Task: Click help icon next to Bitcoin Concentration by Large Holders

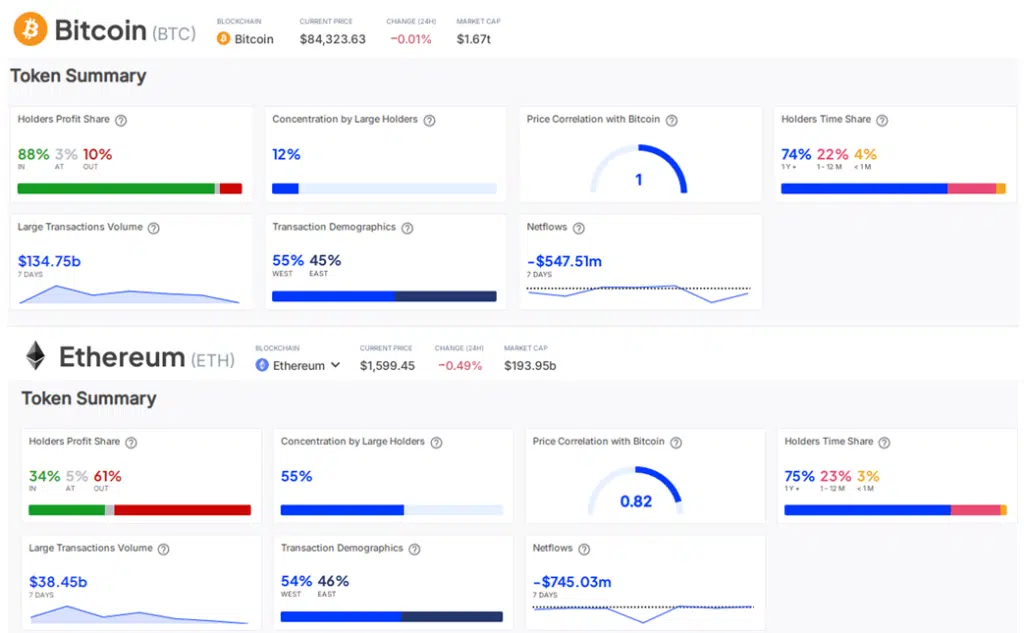Action: [x=429, y=120]
